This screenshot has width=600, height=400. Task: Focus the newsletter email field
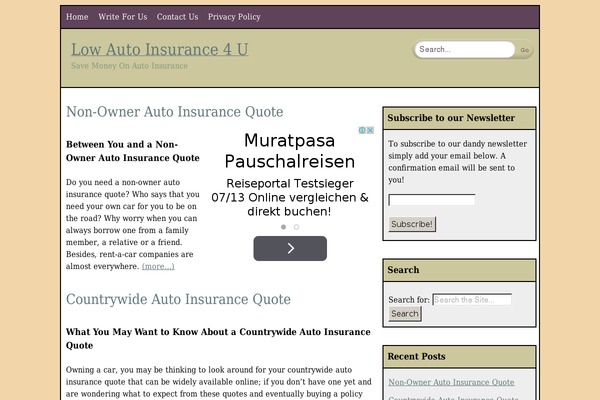pyautogui.click(x=432, y=199)
